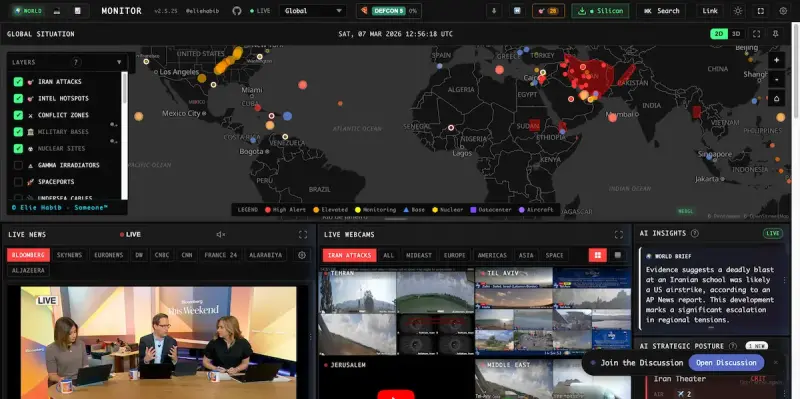Uncheck the Nuclear Sites layer
The image size is (800, 399).
[18, 148]
